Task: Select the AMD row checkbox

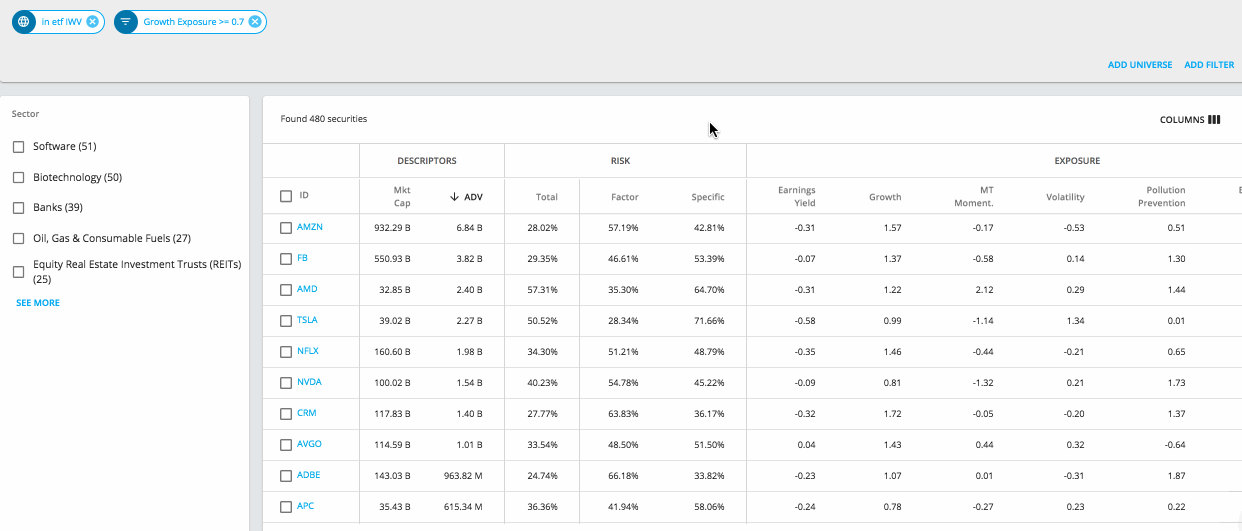Action: click(x=286, y=290)
